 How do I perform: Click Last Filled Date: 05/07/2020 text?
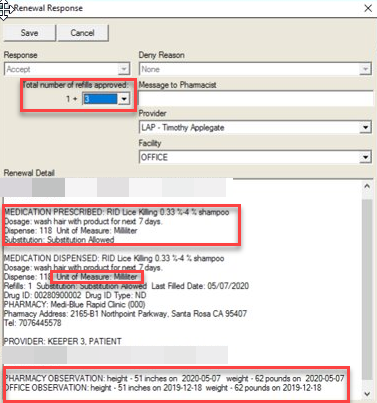[x=200, y=286]
